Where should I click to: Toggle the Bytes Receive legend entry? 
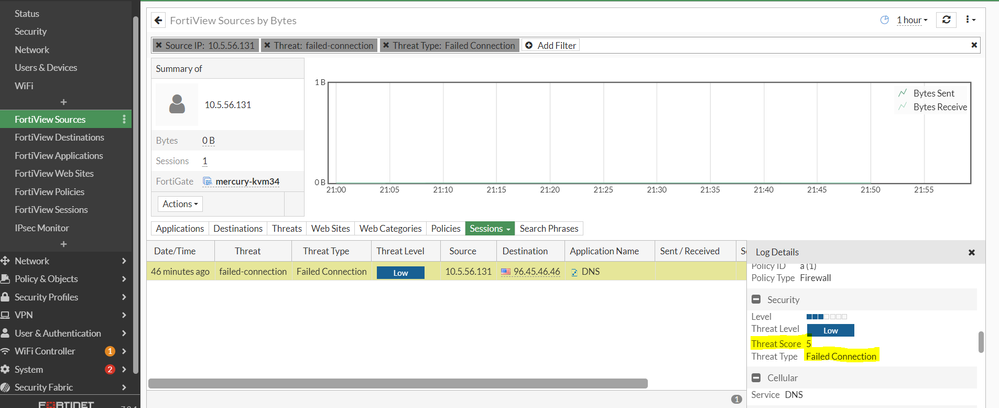[x=932, y=107]
